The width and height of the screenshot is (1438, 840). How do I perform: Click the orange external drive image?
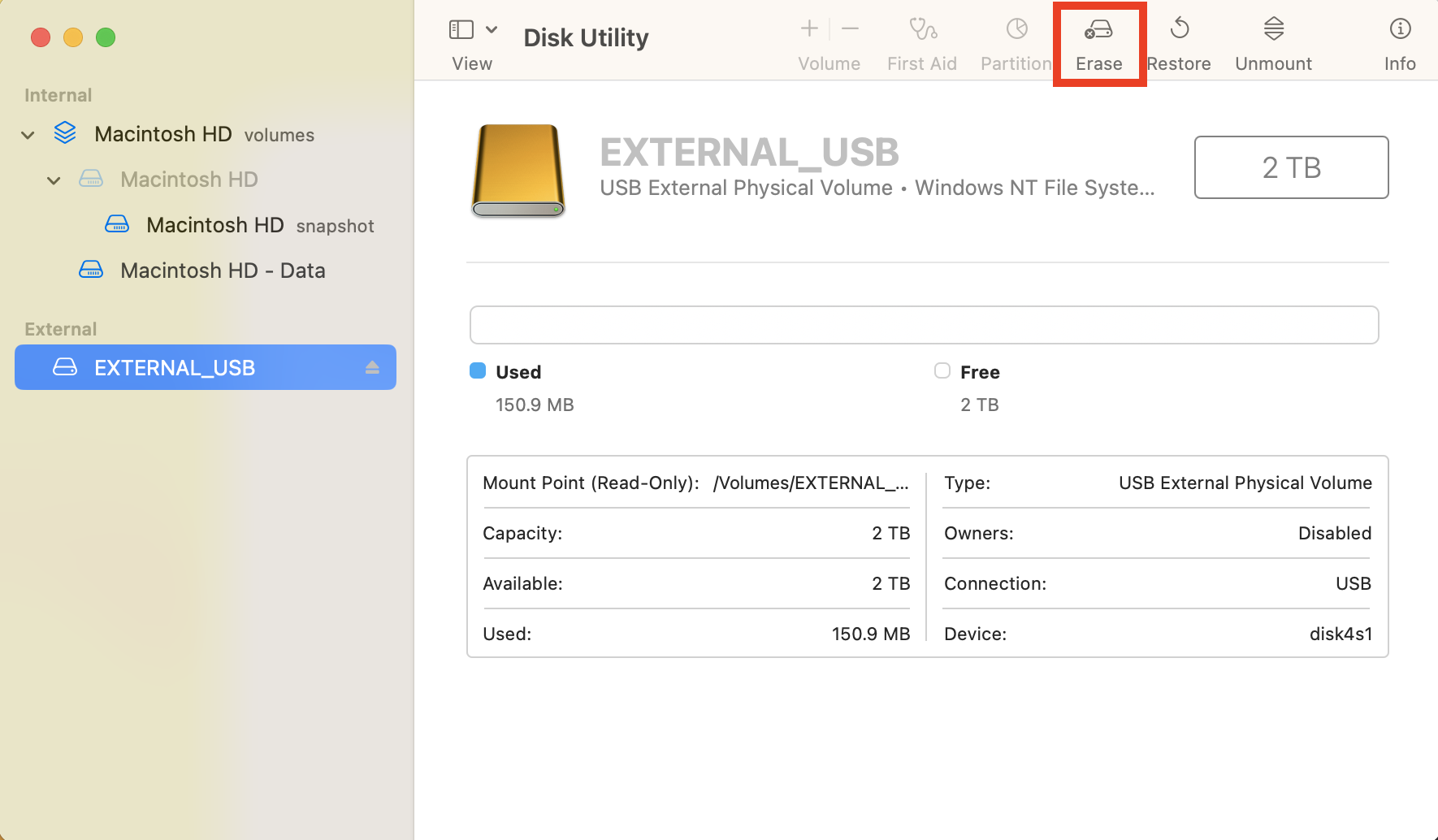pos(518,171)
